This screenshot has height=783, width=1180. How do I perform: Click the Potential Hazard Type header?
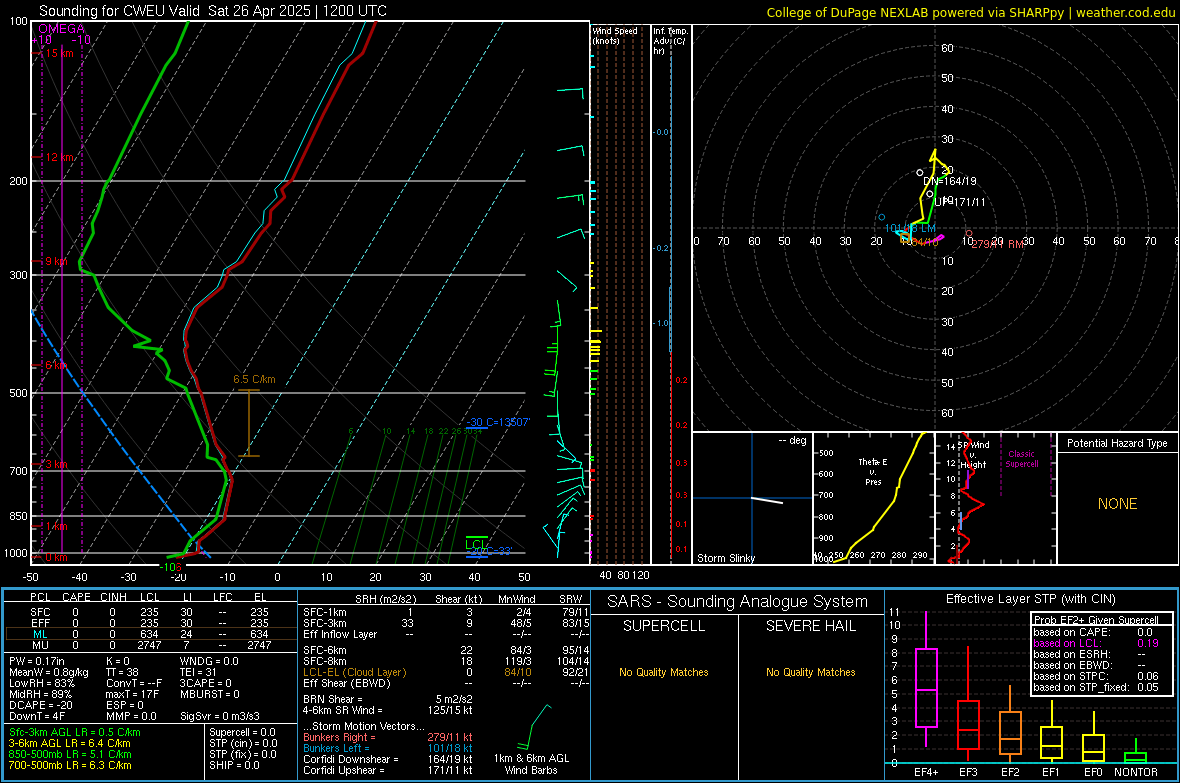pos(1117,443)
